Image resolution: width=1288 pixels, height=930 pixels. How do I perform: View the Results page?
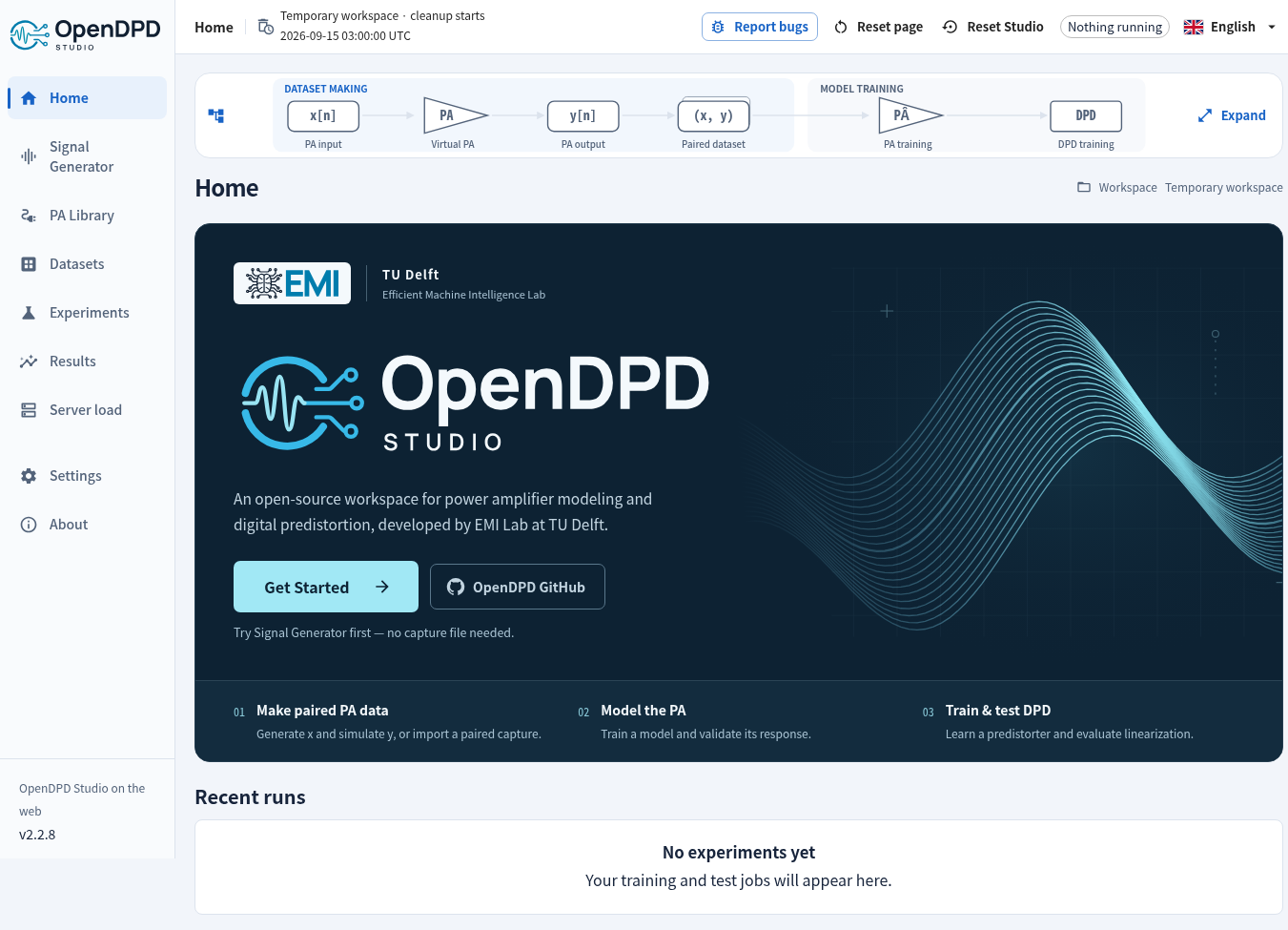pyautogui.click(x=87, y=362)
